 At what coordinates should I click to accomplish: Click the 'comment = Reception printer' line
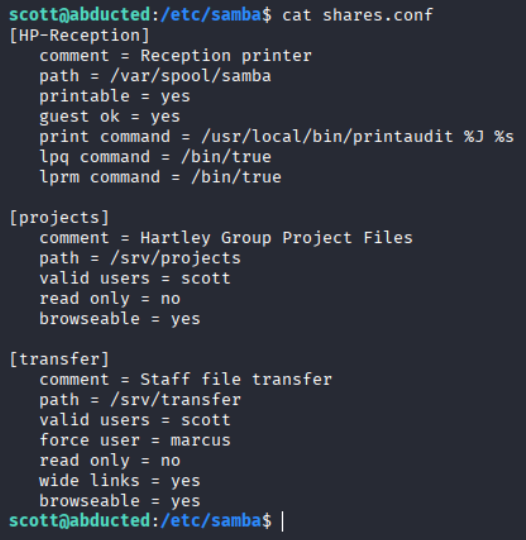pyautogui.click(x=175, y=56)
